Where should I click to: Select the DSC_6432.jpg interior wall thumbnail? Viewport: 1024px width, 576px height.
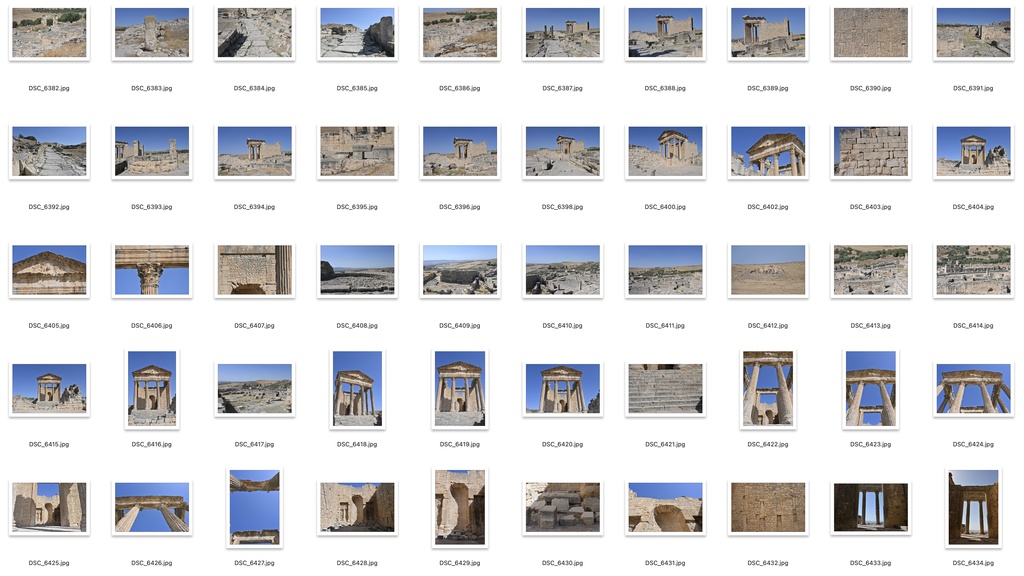768,507
